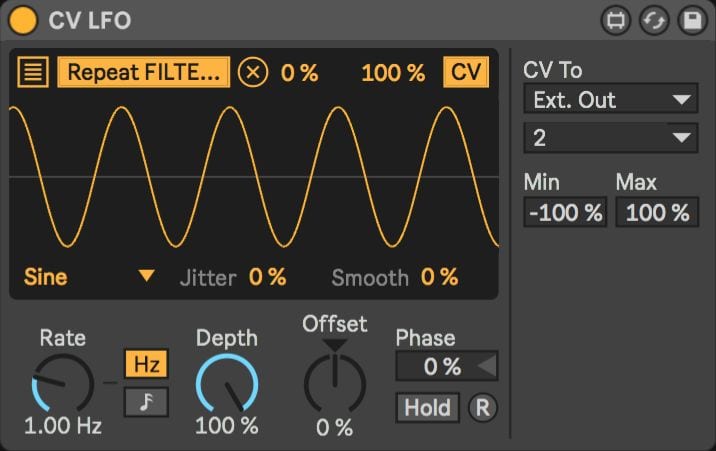The height and width of the screenshot is (451, 716).
Task: Open the Ext. Out CV To dropdown
Action: [x=611, y=99]
